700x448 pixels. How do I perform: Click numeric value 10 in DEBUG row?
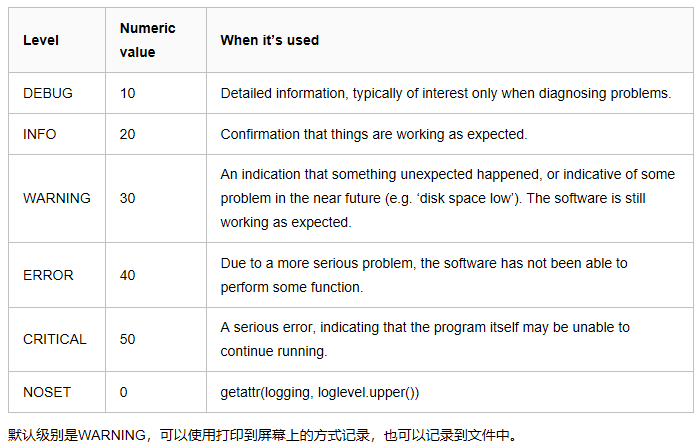click(127, 93)
